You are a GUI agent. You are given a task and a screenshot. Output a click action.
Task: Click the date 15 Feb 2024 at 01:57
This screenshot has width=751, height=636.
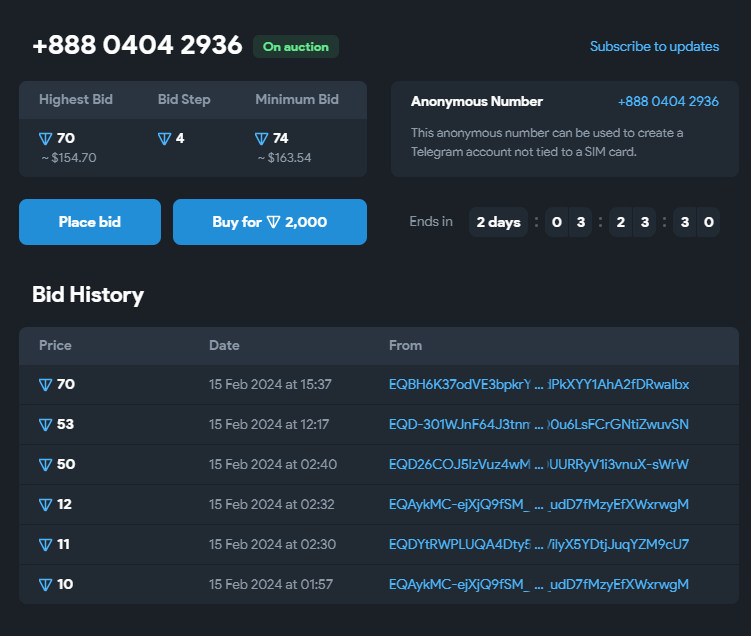(271, 584)
